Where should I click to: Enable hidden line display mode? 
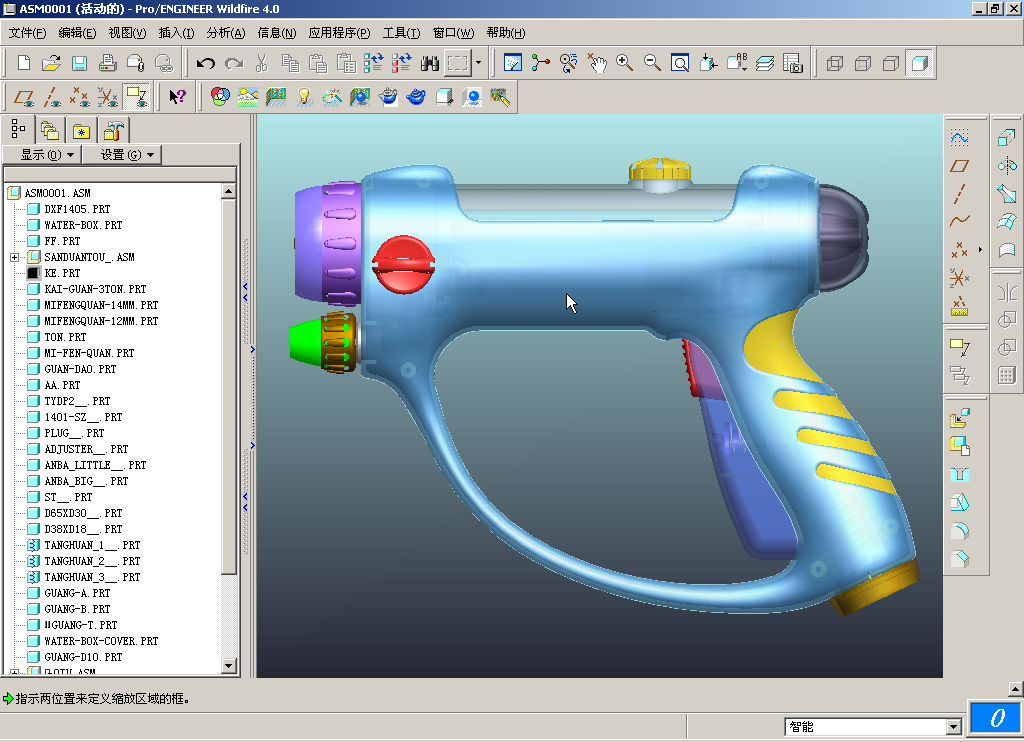pyautogui.click(x=863, y=63)
